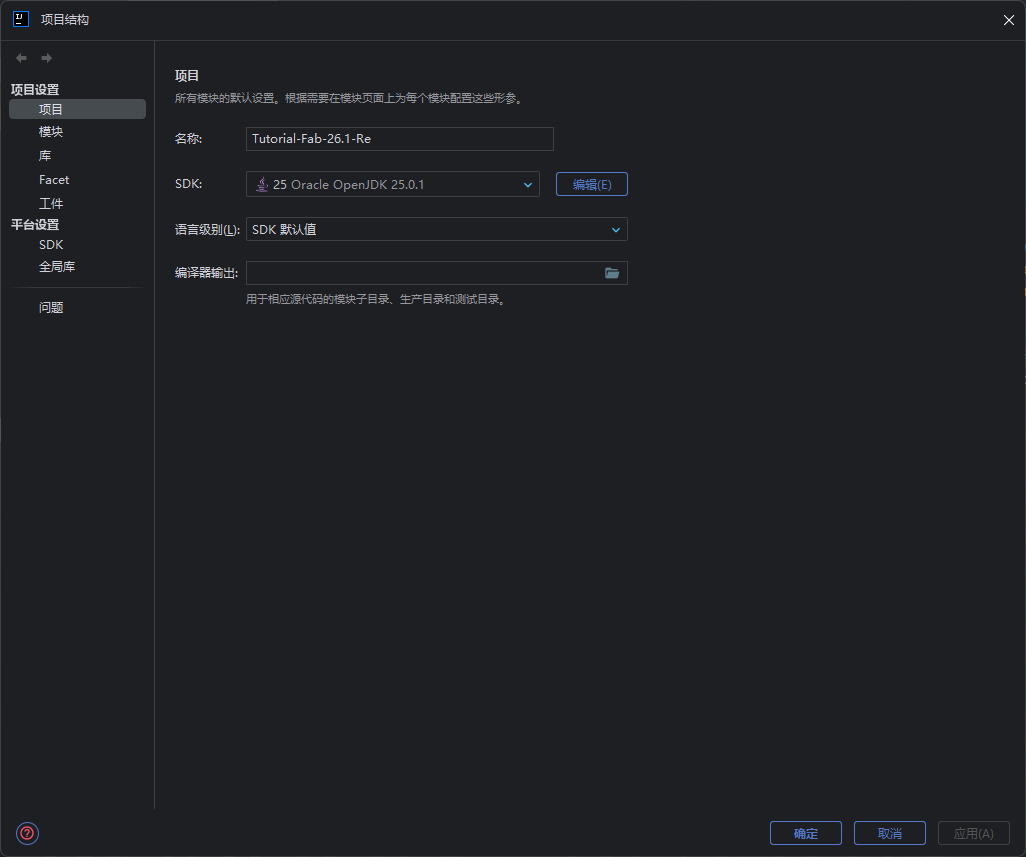Click the Java icon in SDK selector

[x=262, y=184]
